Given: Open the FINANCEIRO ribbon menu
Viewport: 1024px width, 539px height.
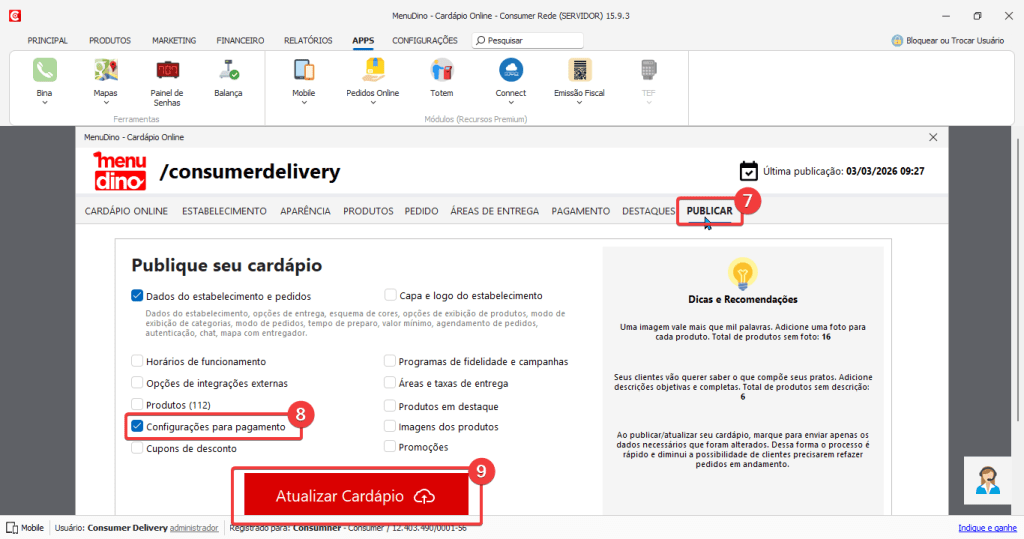Looking at the screenshot, I should click(x=240, y=41).
